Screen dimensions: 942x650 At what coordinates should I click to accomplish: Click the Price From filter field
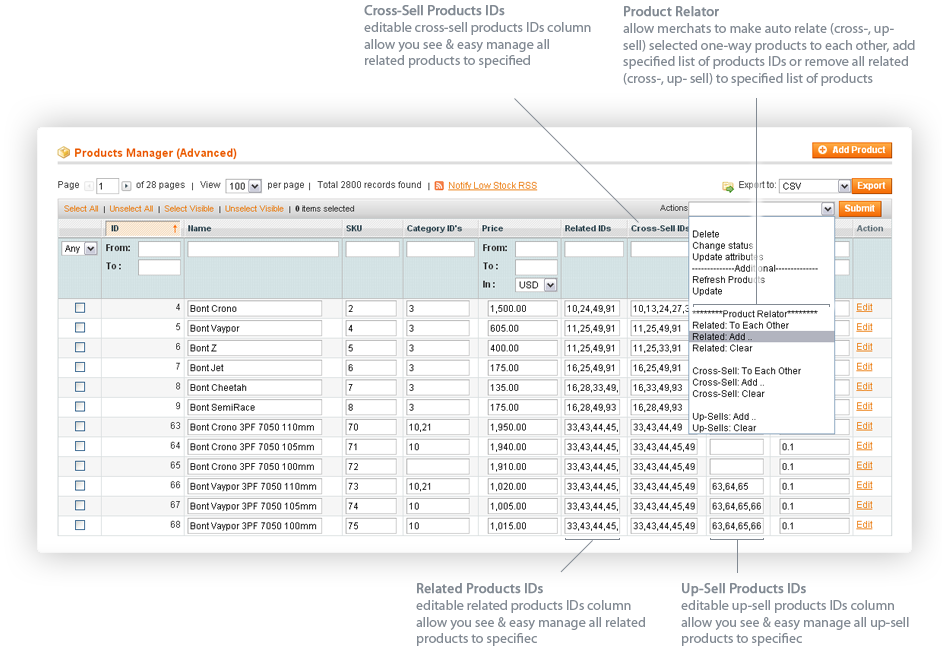[x=536, y=249]
